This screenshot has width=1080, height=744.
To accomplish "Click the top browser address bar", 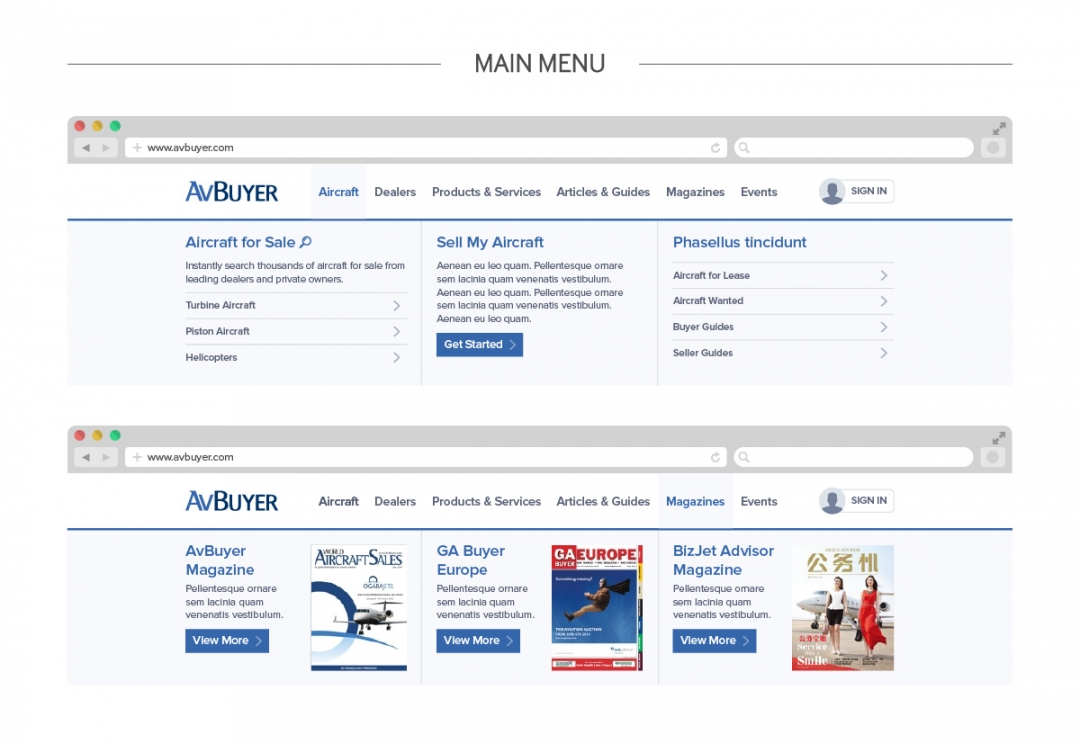I will (x=426, y=147).
